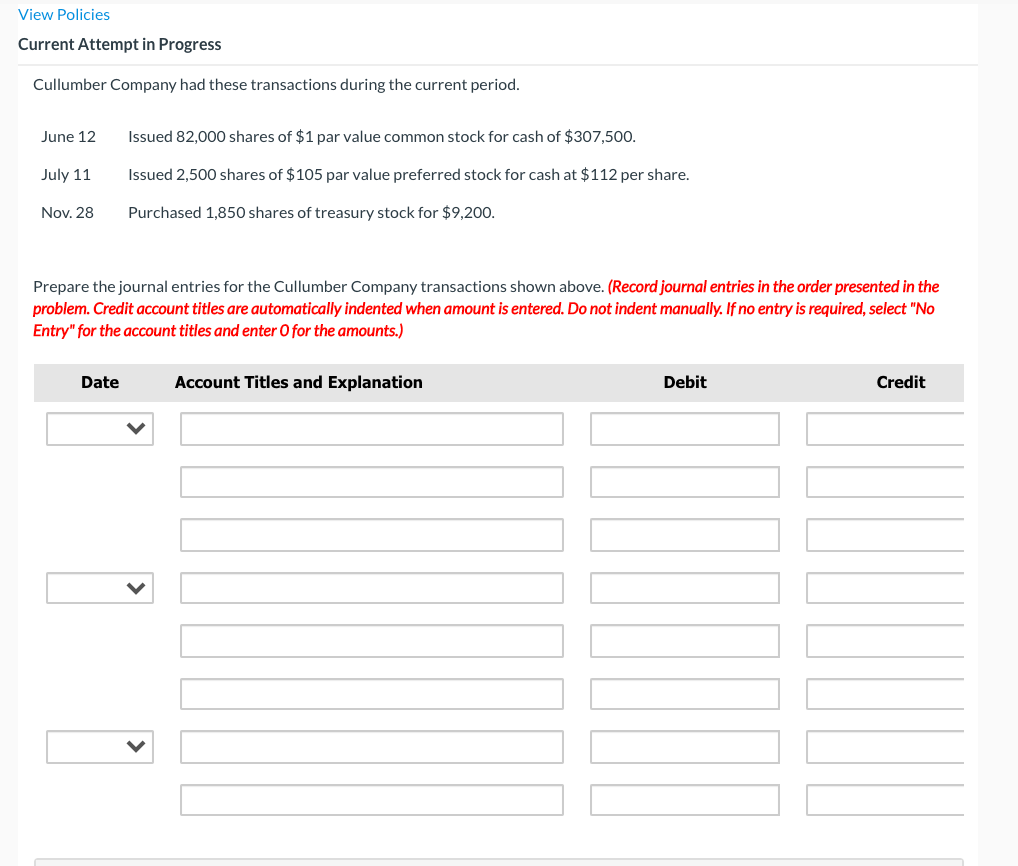Open the second journal entry date dropdown

click(x=99, y=587)
